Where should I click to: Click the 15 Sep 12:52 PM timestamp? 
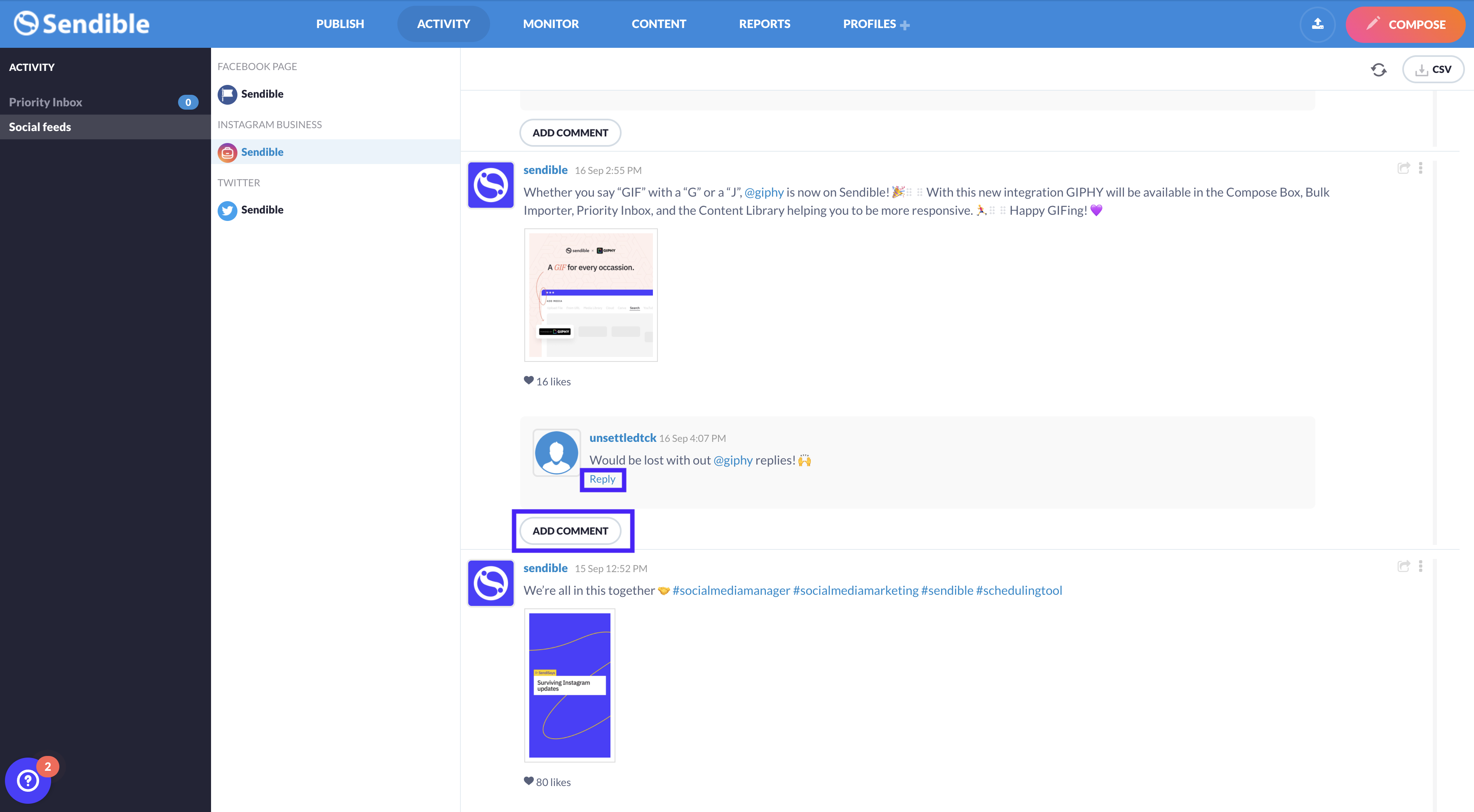click(x=610, y=569)
